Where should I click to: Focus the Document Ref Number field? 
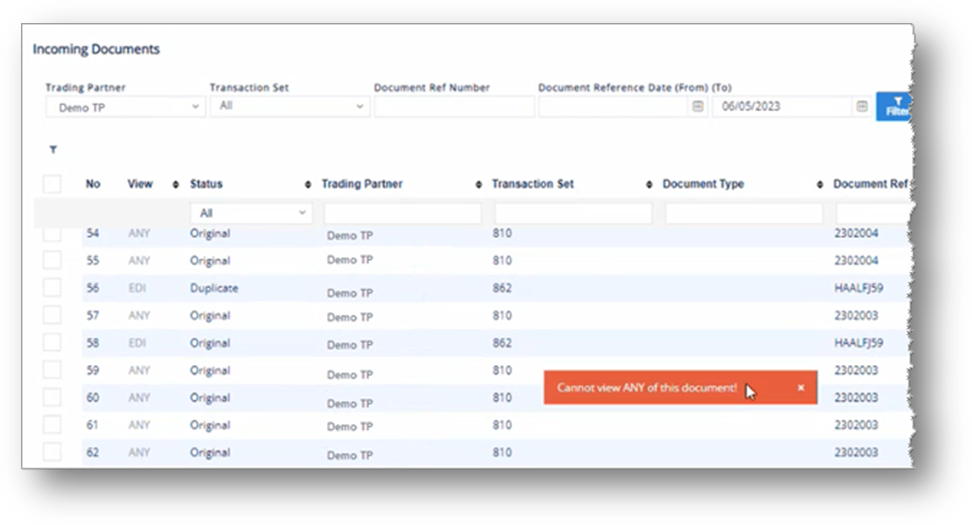454,107
